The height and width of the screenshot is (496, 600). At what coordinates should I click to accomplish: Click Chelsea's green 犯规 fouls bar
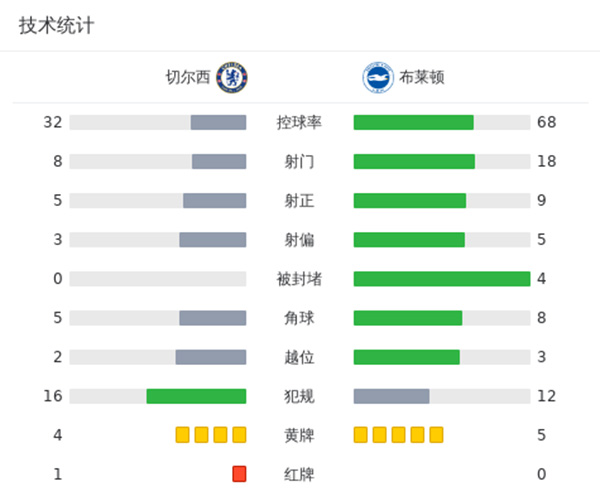196,395
